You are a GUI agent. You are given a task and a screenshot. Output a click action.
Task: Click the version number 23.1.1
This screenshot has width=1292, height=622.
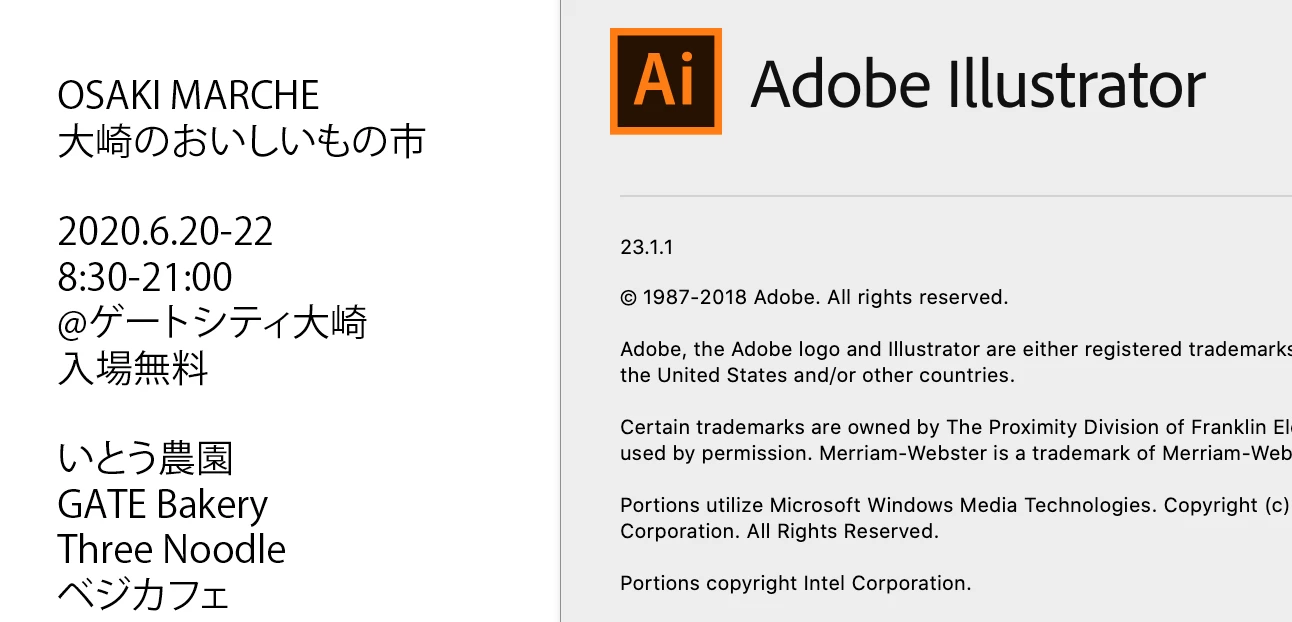[647, 248]
